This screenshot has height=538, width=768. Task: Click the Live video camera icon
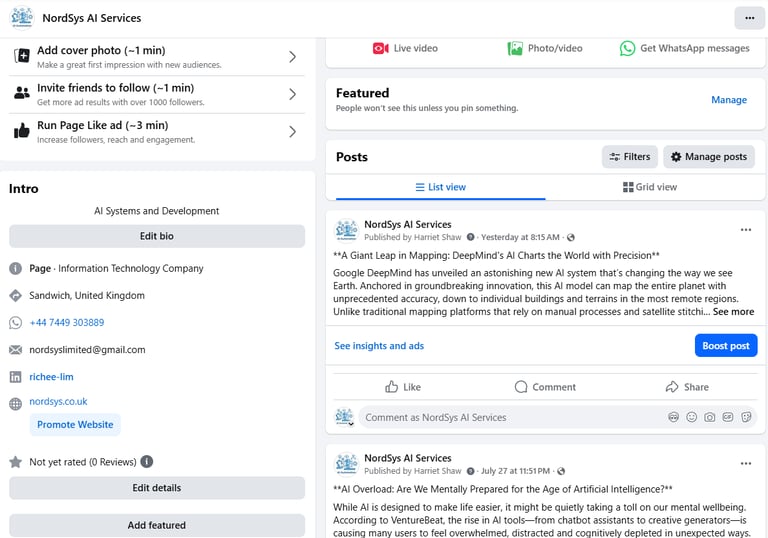[x=381, y=49]
